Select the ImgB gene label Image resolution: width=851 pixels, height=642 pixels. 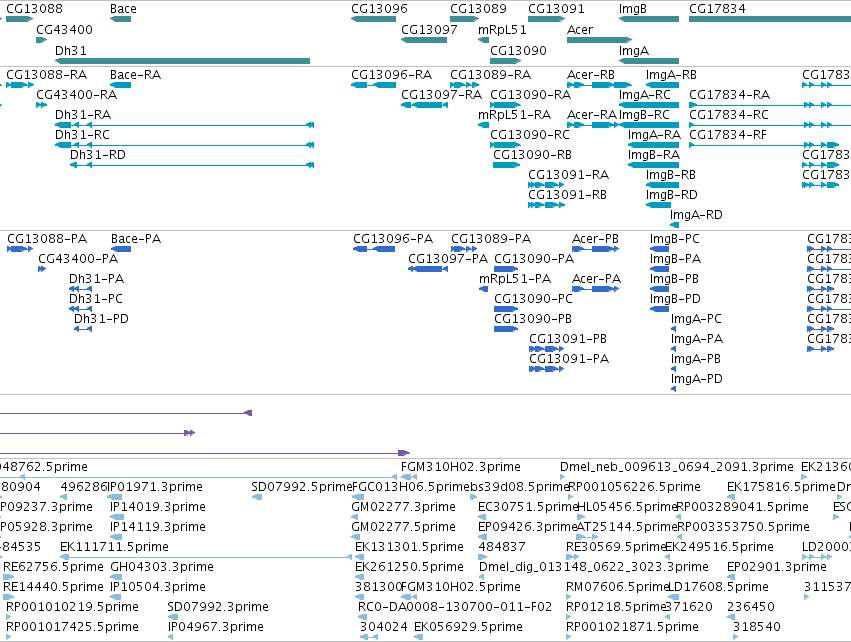click(x=633, y=9)
